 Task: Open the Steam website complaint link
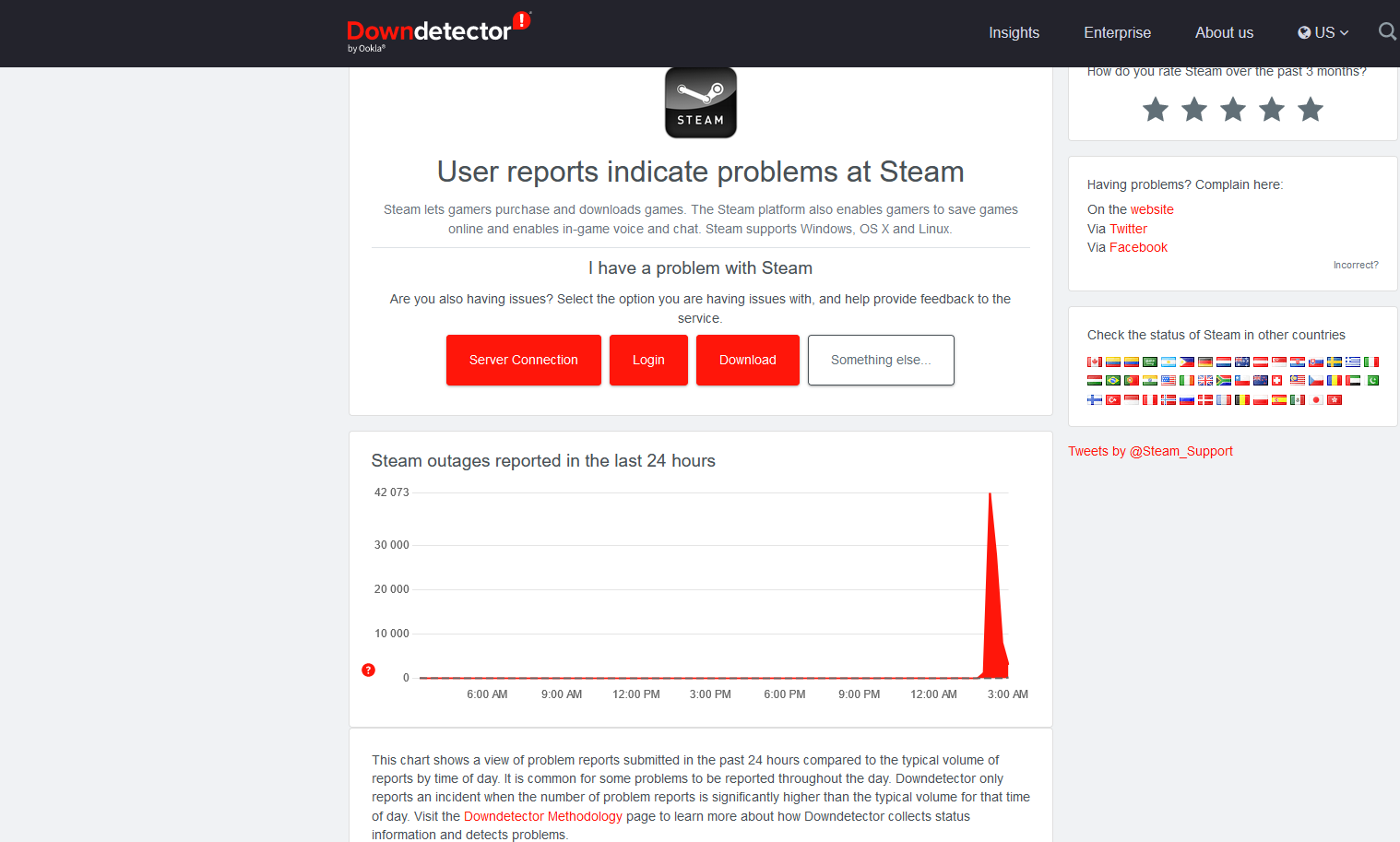1152,209
